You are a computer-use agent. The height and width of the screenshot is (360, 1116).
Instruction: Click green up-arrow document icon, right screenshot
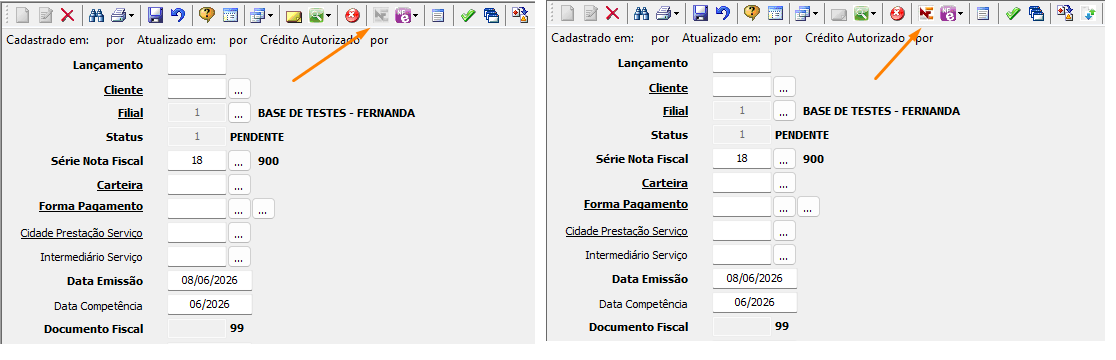(x=1088, y=13)
